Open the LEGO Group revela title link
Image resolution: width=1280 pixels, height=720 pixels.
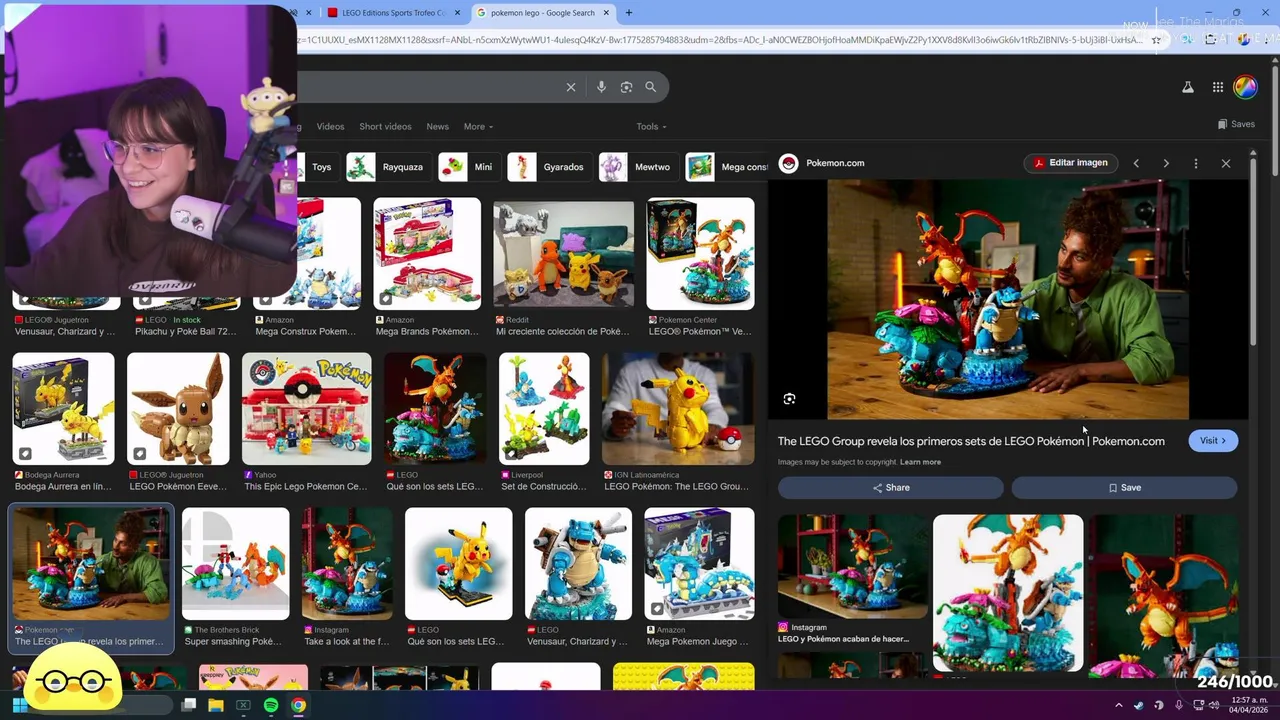pos(971,441)
